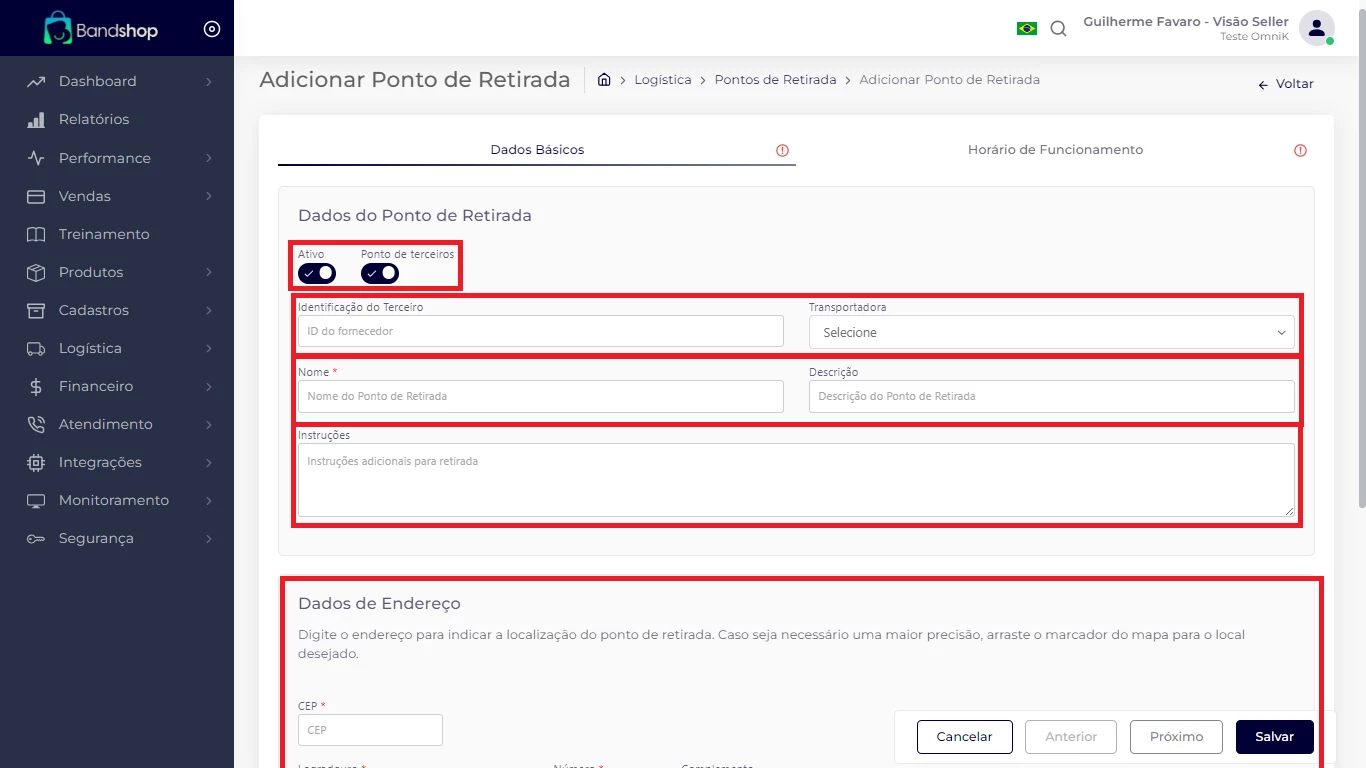1366x768 pixels.
Task: Click the Relatórios bar chart icon
Action: 36,120
